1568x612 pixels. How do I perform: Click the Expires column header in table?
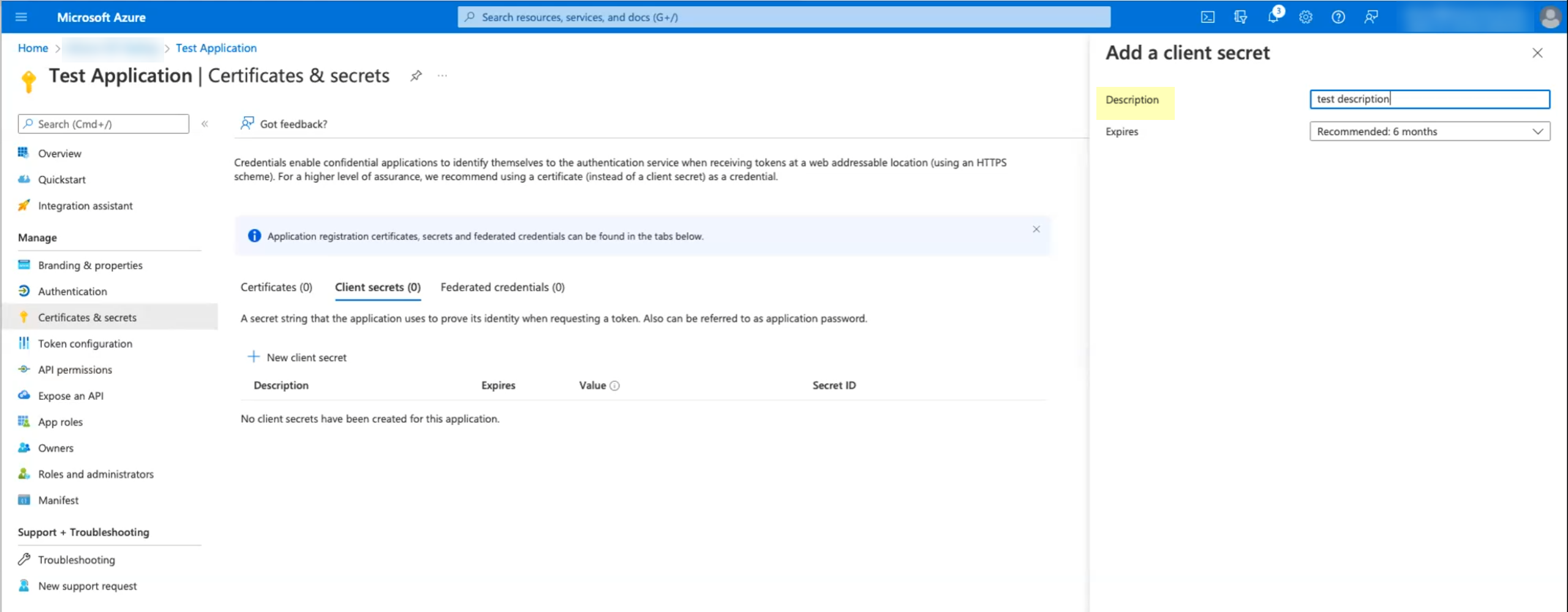pos(498,386)
